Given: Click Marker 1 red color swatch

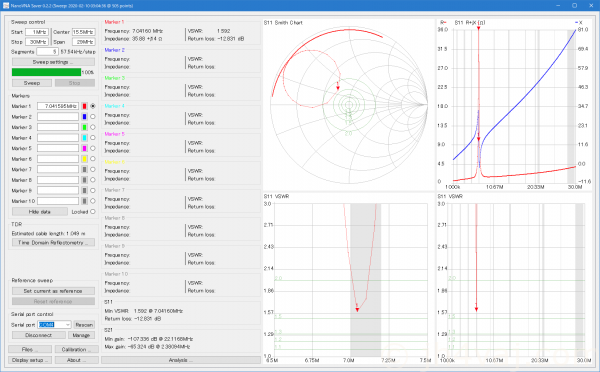Looking at the screenshot, I should point(85,106).
